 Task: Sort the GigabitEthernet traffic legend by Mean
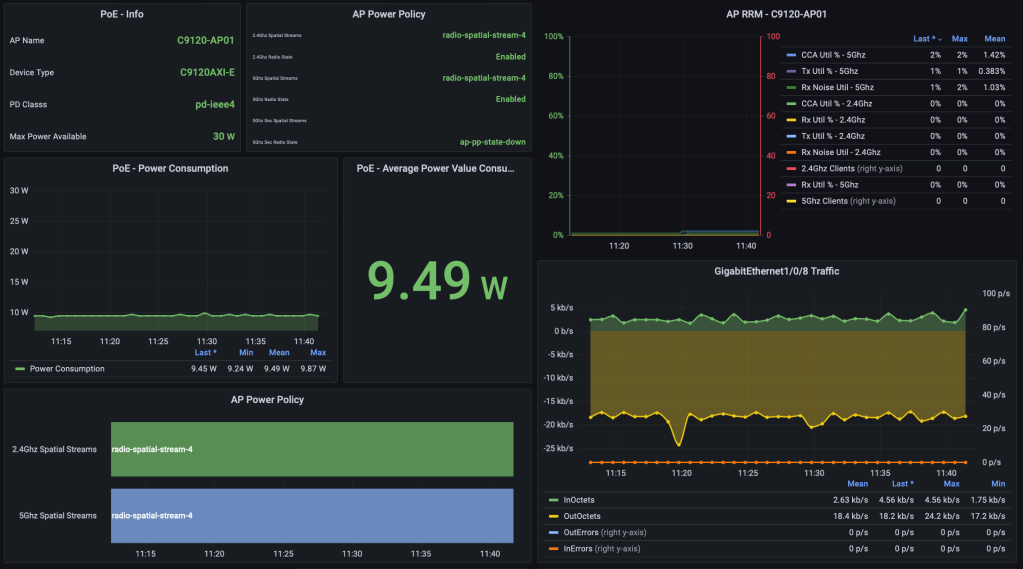856,483
